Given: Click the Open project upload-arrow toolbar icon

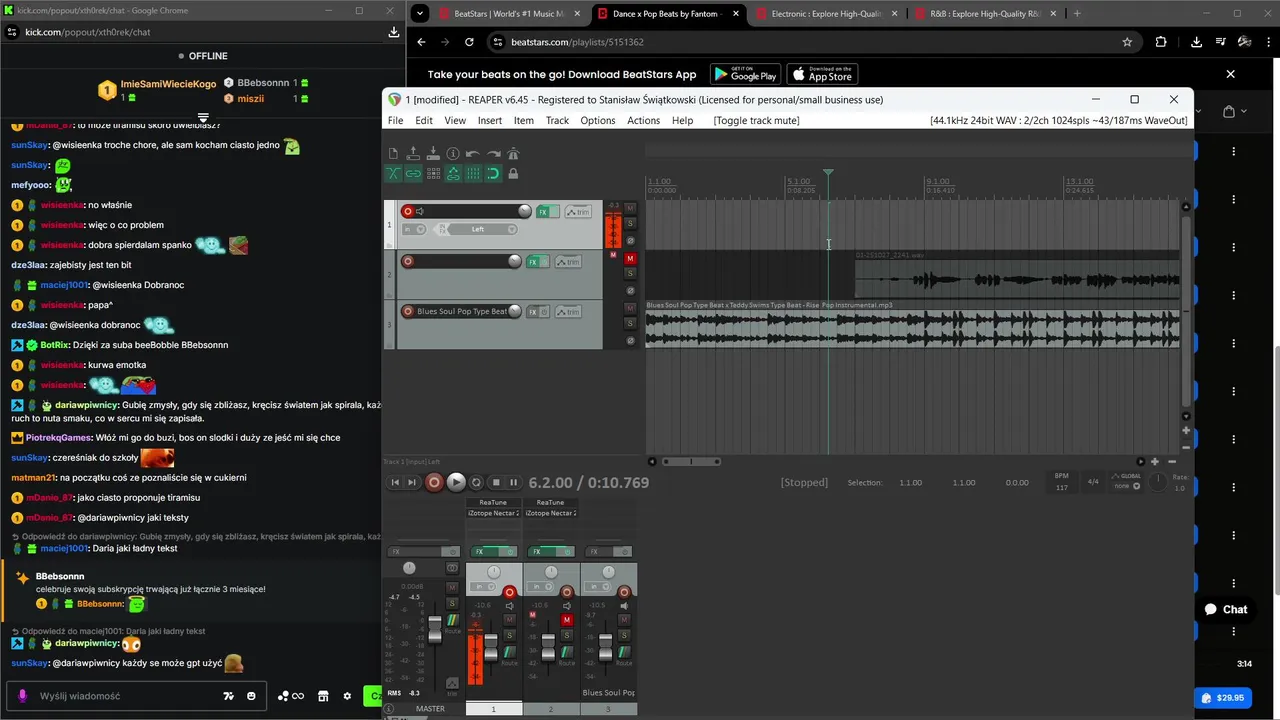Looking at the screenshot, I should point(413,153).
